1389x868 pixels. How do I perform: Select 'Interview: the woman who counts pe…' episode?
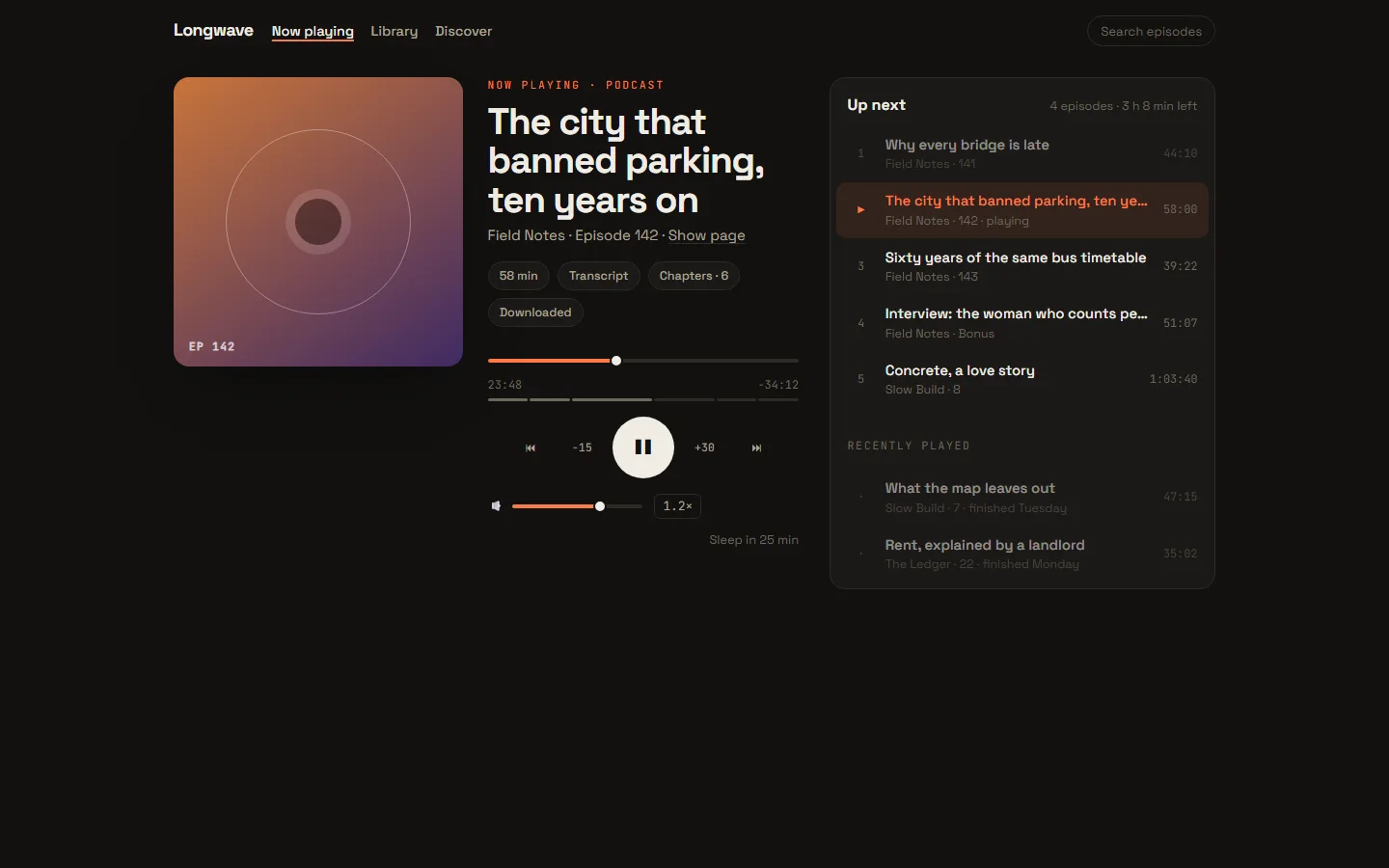(1022, 323)
